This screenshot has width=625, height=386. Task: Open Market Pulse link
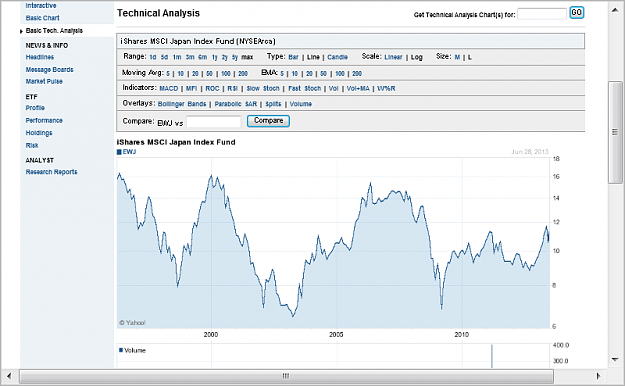click(44, 81)
